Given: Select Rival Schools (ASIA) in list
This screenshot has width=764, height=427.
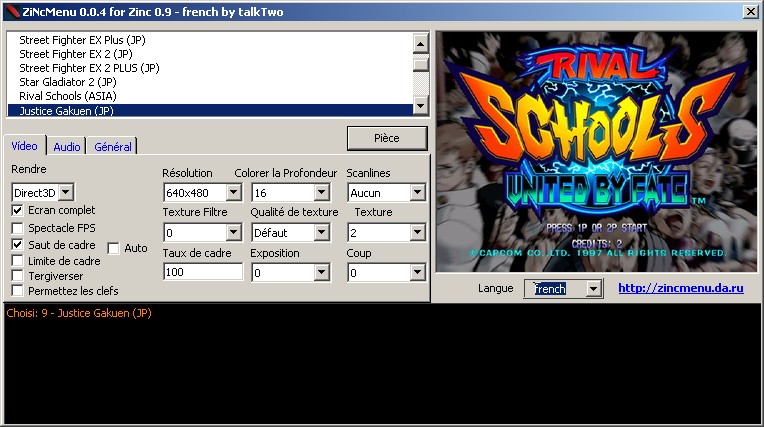Looking at the screenshot, I should coord(210,96).
